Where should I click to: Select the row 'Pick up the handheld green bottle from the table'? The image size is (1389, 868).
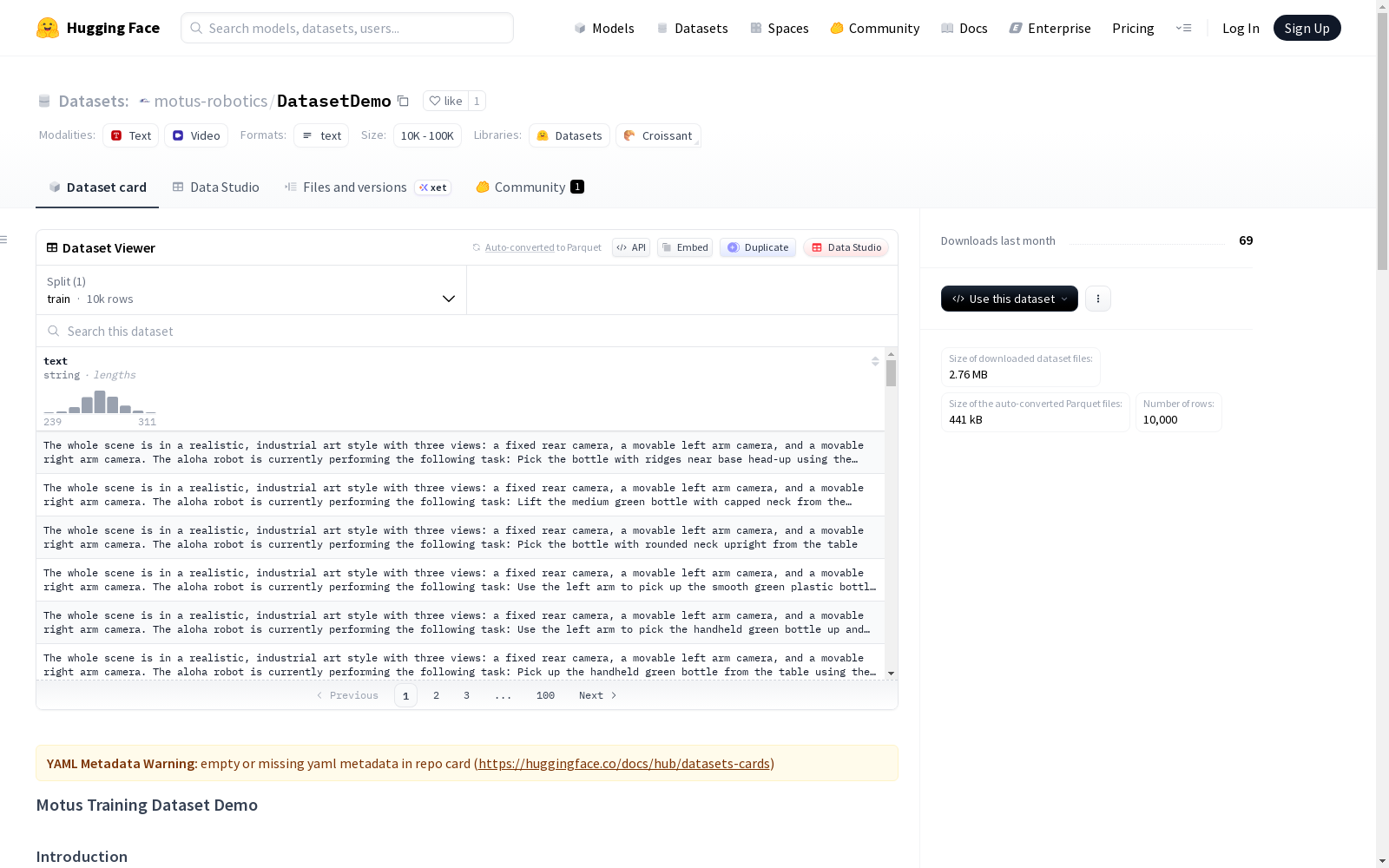(460, 663)
